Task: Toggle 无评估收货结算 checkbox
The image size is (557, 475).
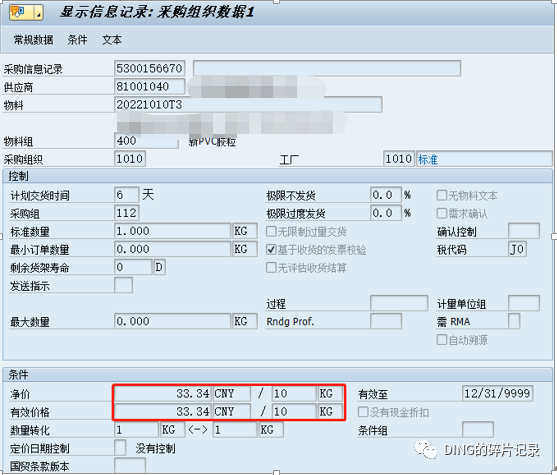Action: click(x=271, y=267)
